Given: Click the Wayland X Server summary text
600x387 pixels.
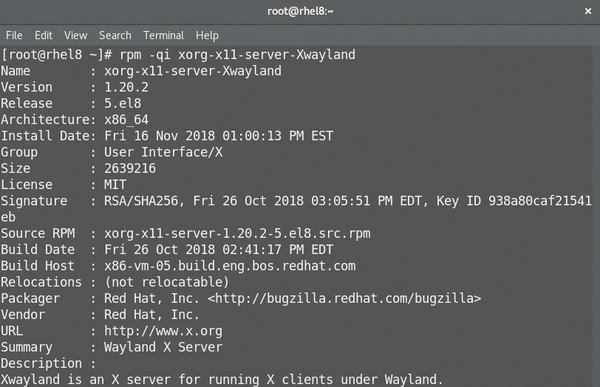Looking at the screenshot, I should [163, 347].
